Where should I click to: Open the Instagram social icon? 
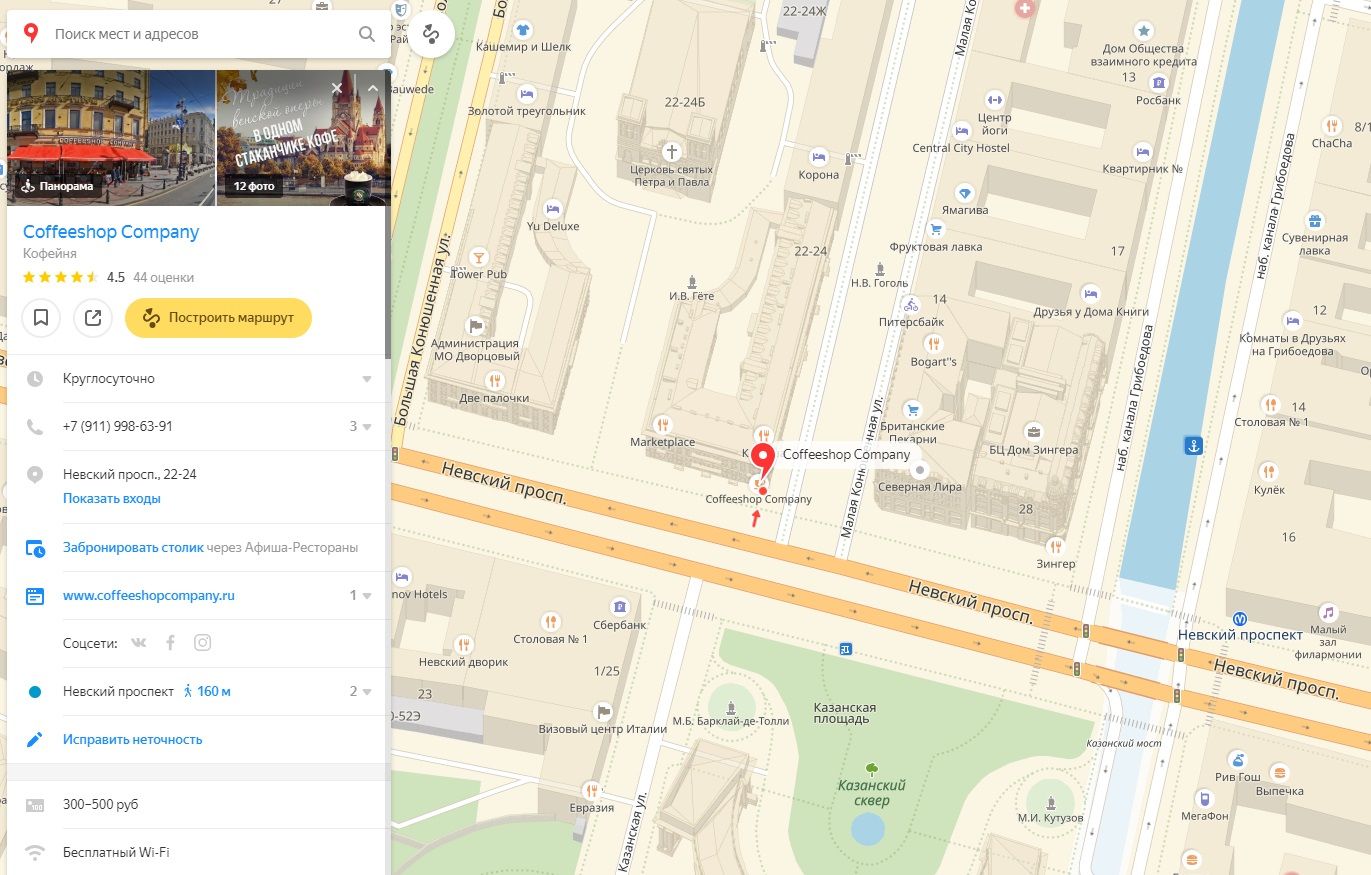click(x=202, y=643)
